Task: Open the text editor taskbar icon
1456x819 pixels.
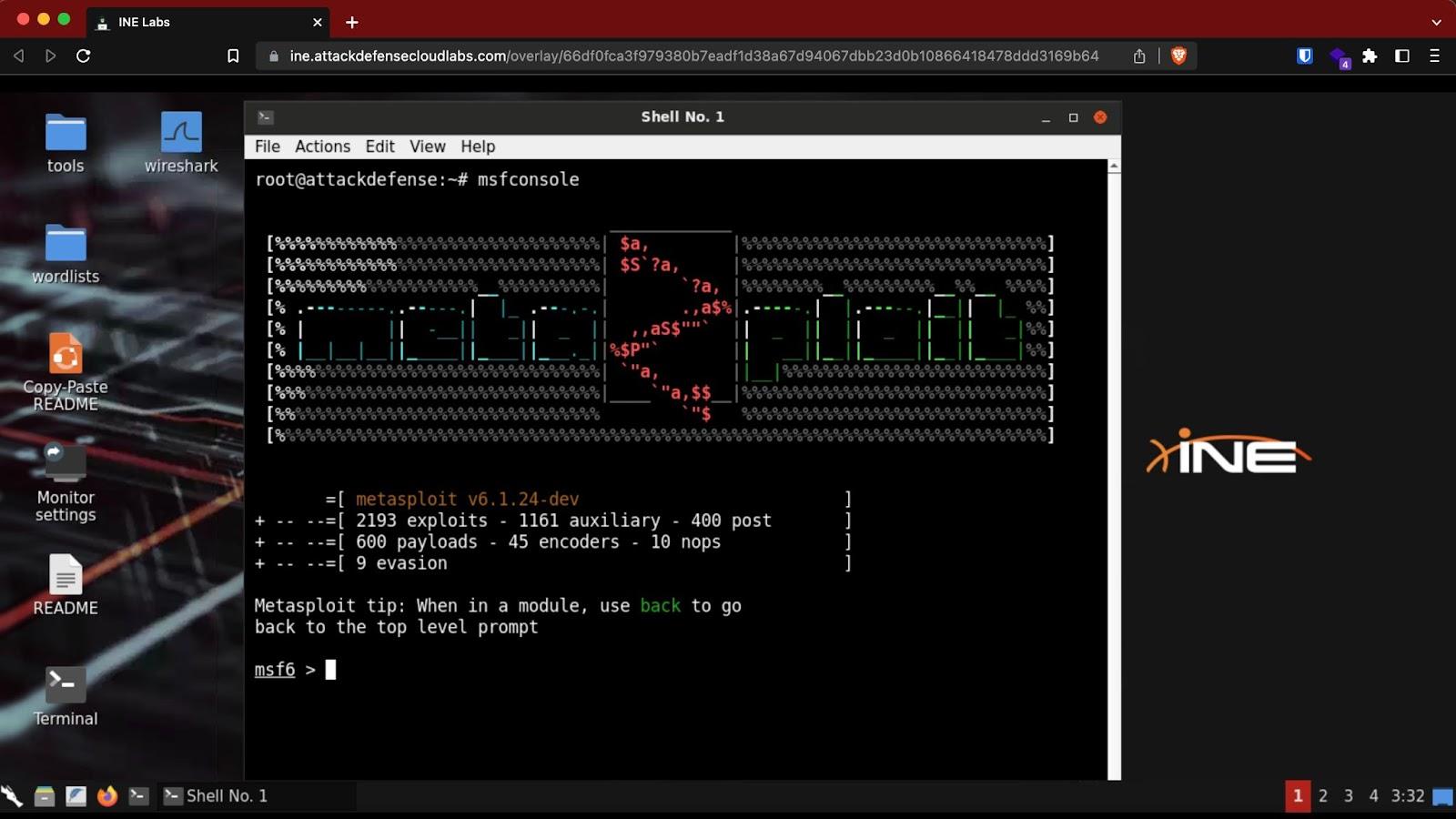Action: pos(76,796)
